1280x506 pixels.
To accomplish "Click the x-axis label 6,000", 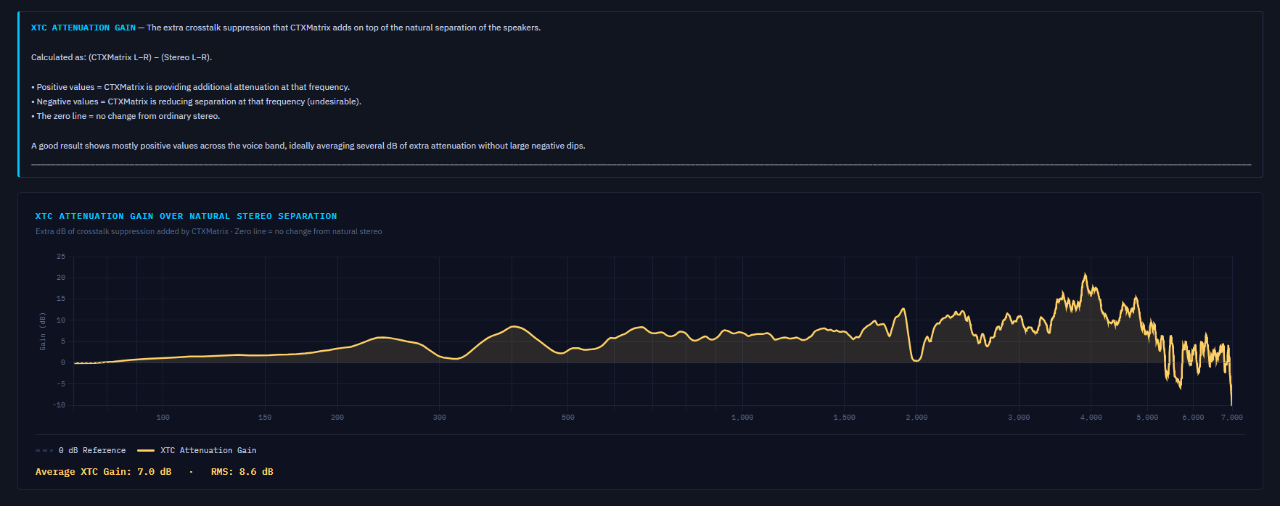I will pyautogui.click(x=1192, y=416).
